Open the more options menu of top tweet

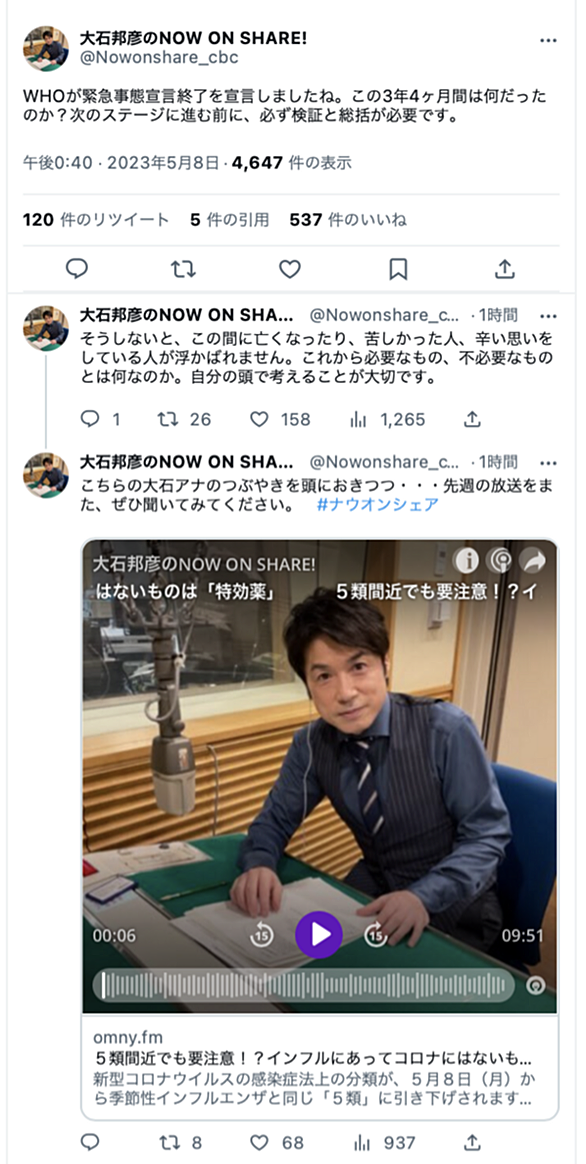pyautogui.click(x=548, y=40)
